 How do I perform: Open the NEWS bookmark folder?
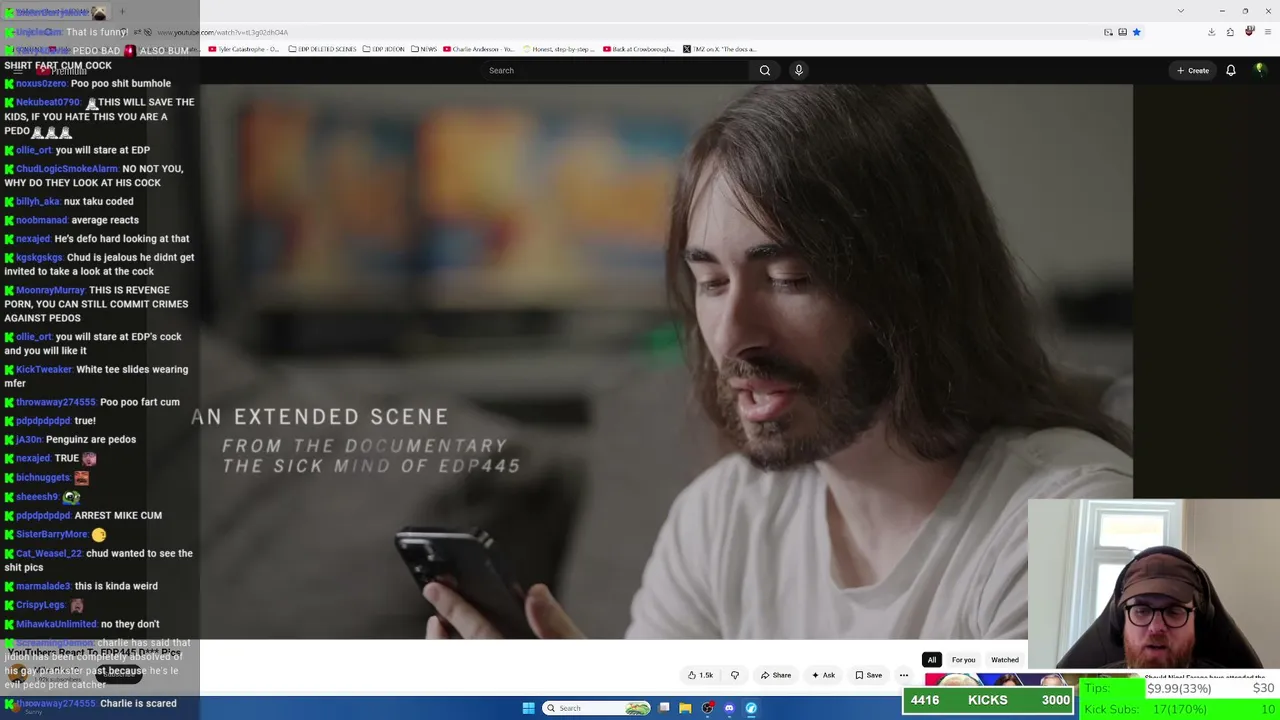(x=424, y=49)
